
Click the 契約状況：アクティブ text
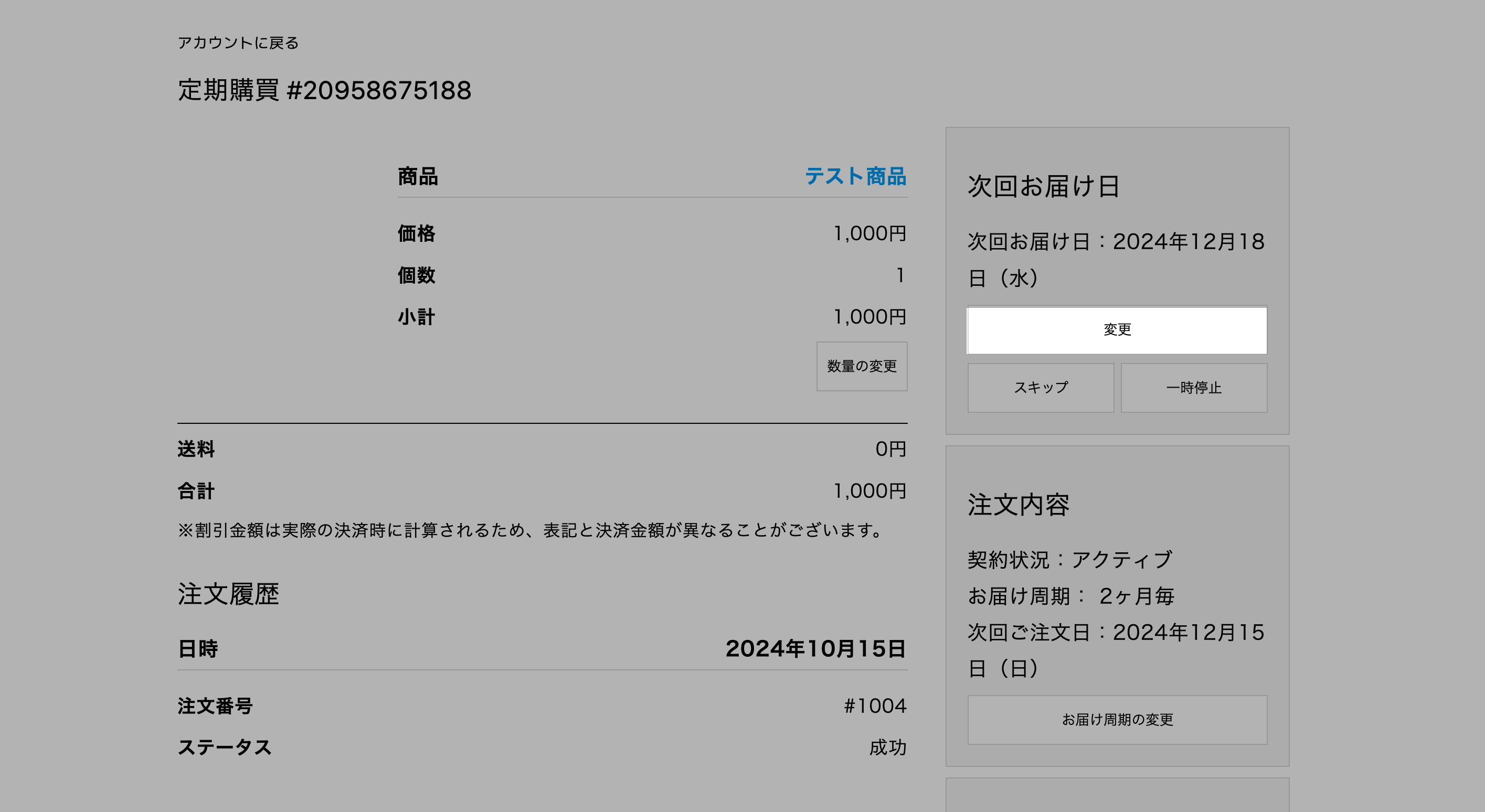(1070, 560)
